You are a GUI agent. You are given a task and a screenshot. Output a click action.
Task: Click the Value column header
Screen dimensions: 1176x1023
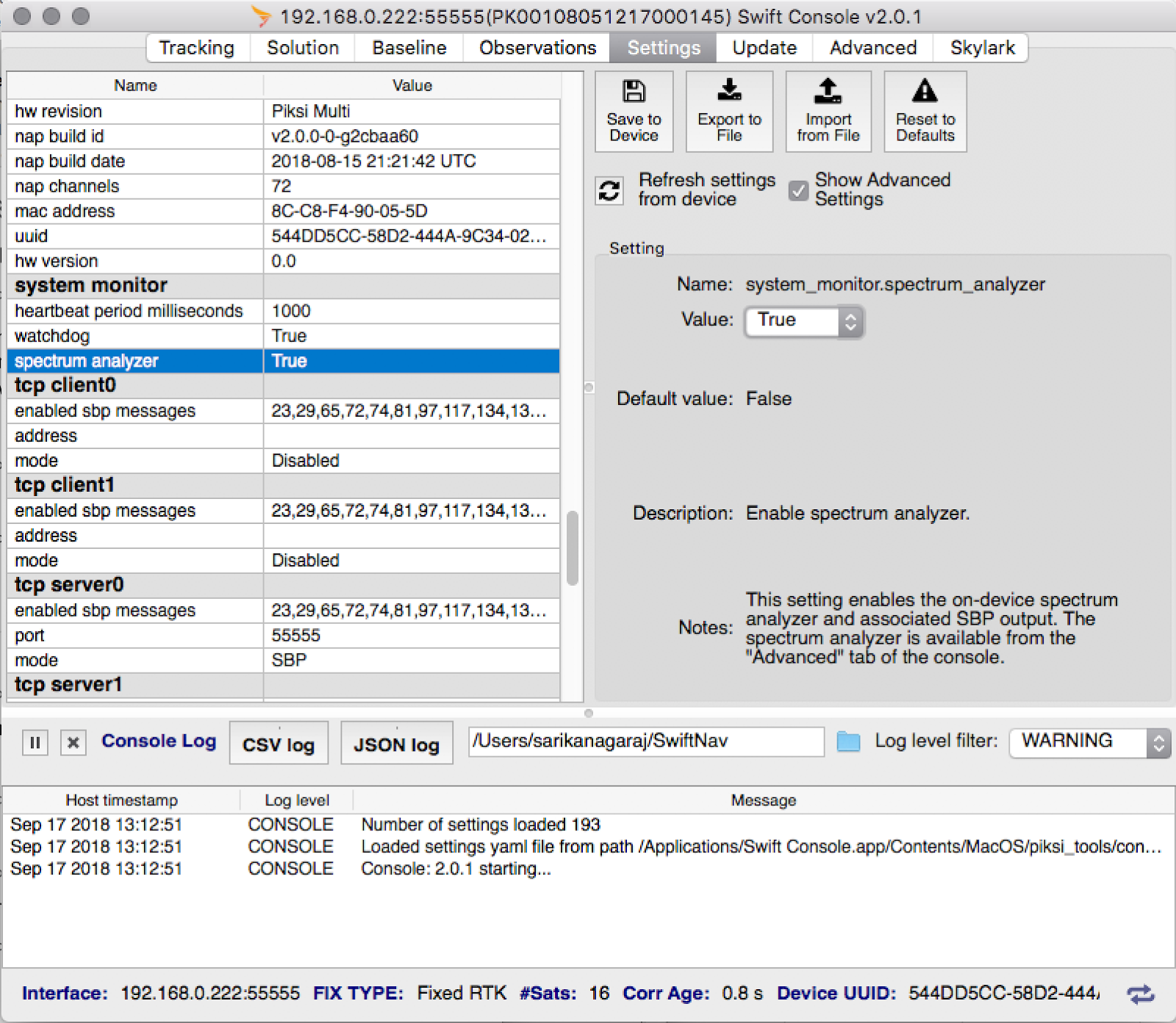pyautogui.click(x=412, y=85)
